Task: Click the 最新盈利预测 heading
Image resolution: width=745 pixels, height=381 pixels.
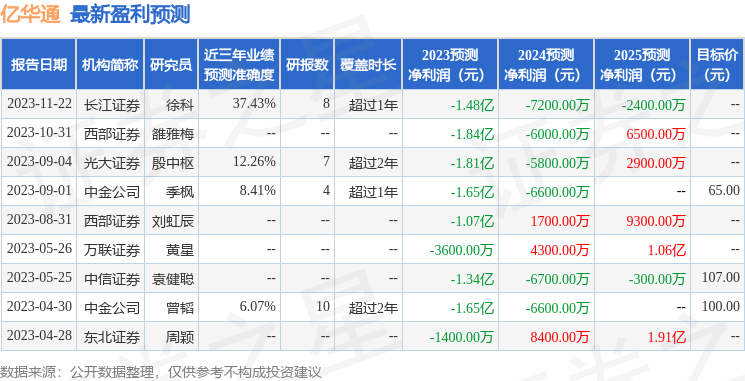Action: pos(130,15)
